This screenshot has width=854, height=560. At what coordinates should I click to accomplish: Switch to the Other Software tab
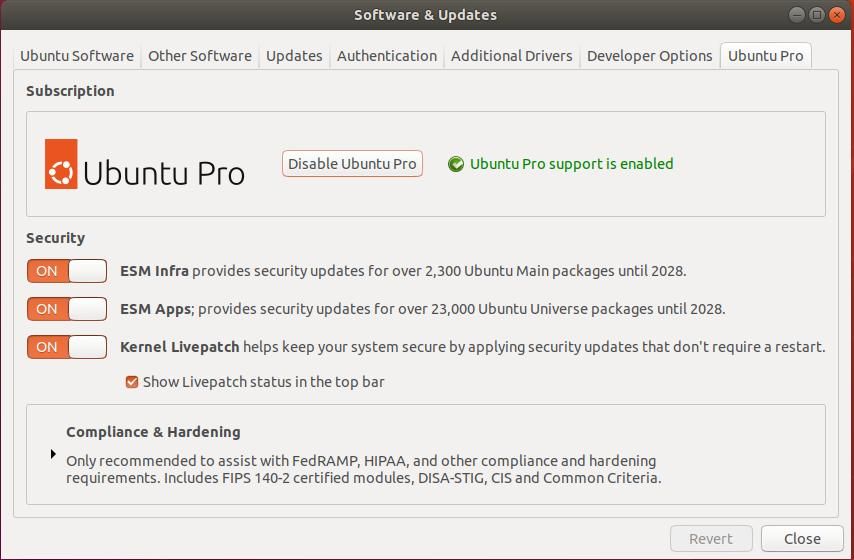coord(199,56)
